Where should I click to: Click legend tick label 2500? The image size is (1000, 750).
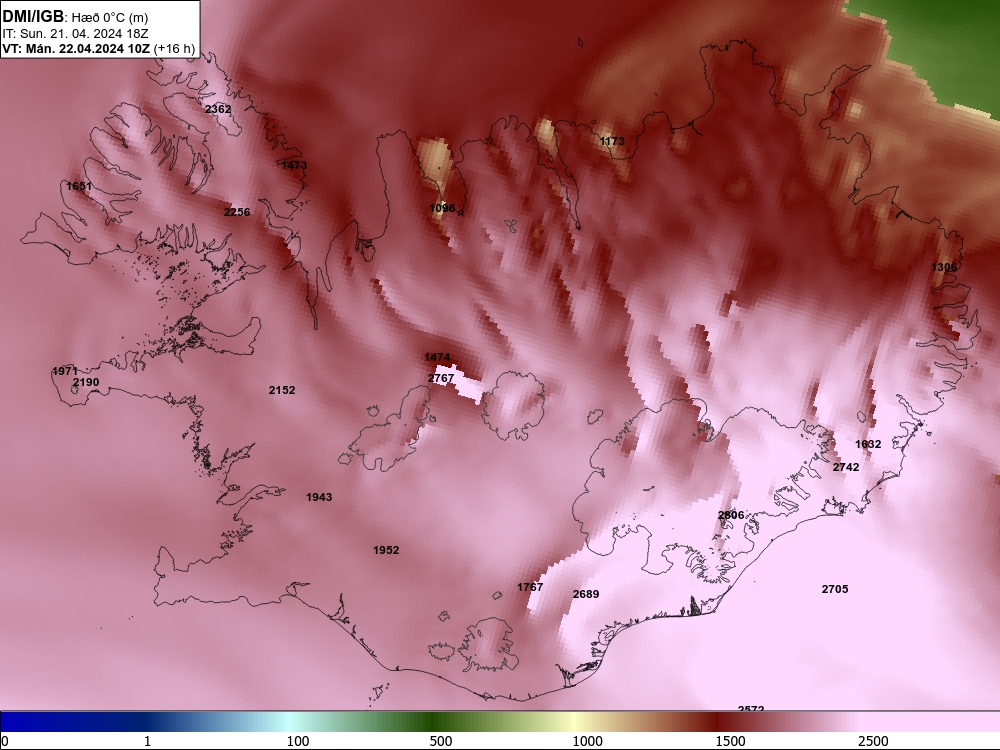[x=874, y=741]
